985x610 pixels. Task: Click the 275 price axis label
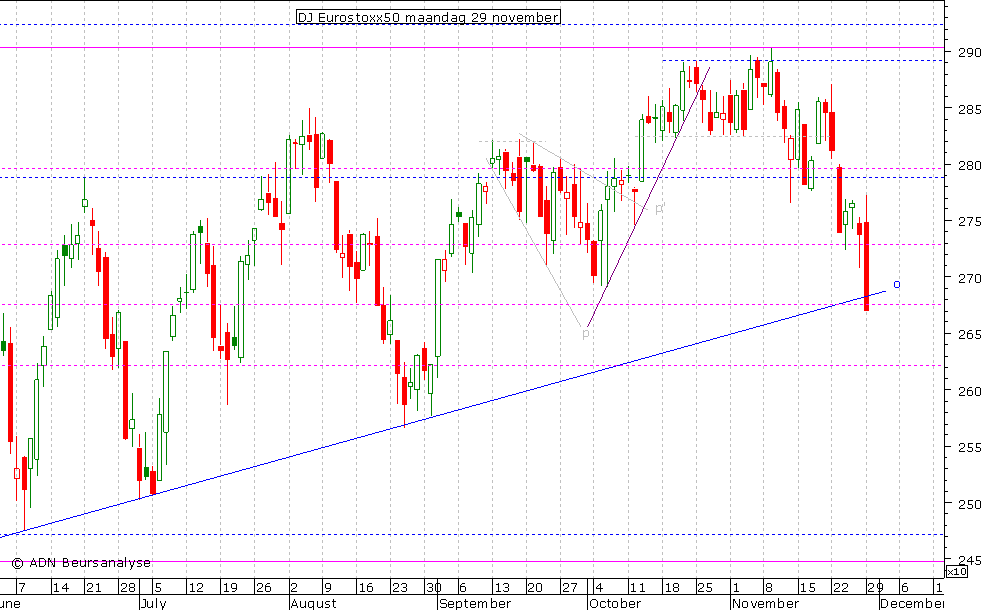click(x=969, y=221)
